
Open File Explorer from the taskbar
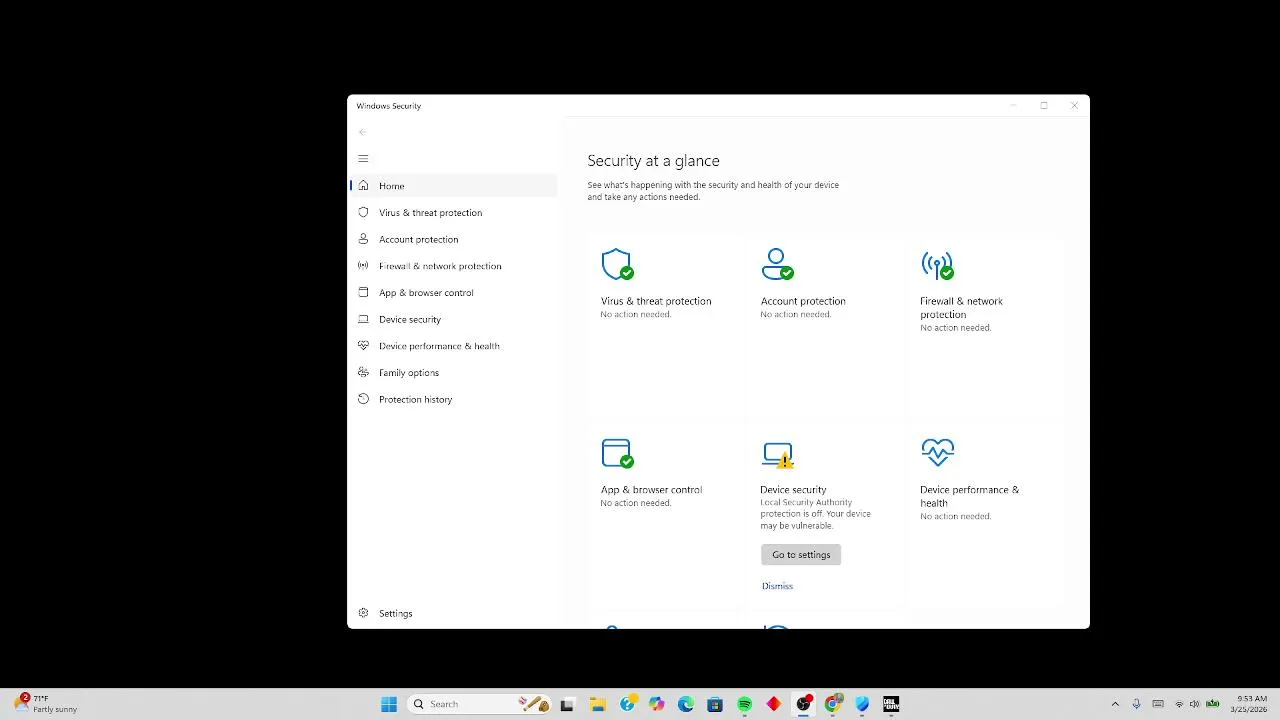tap(598, 704)
